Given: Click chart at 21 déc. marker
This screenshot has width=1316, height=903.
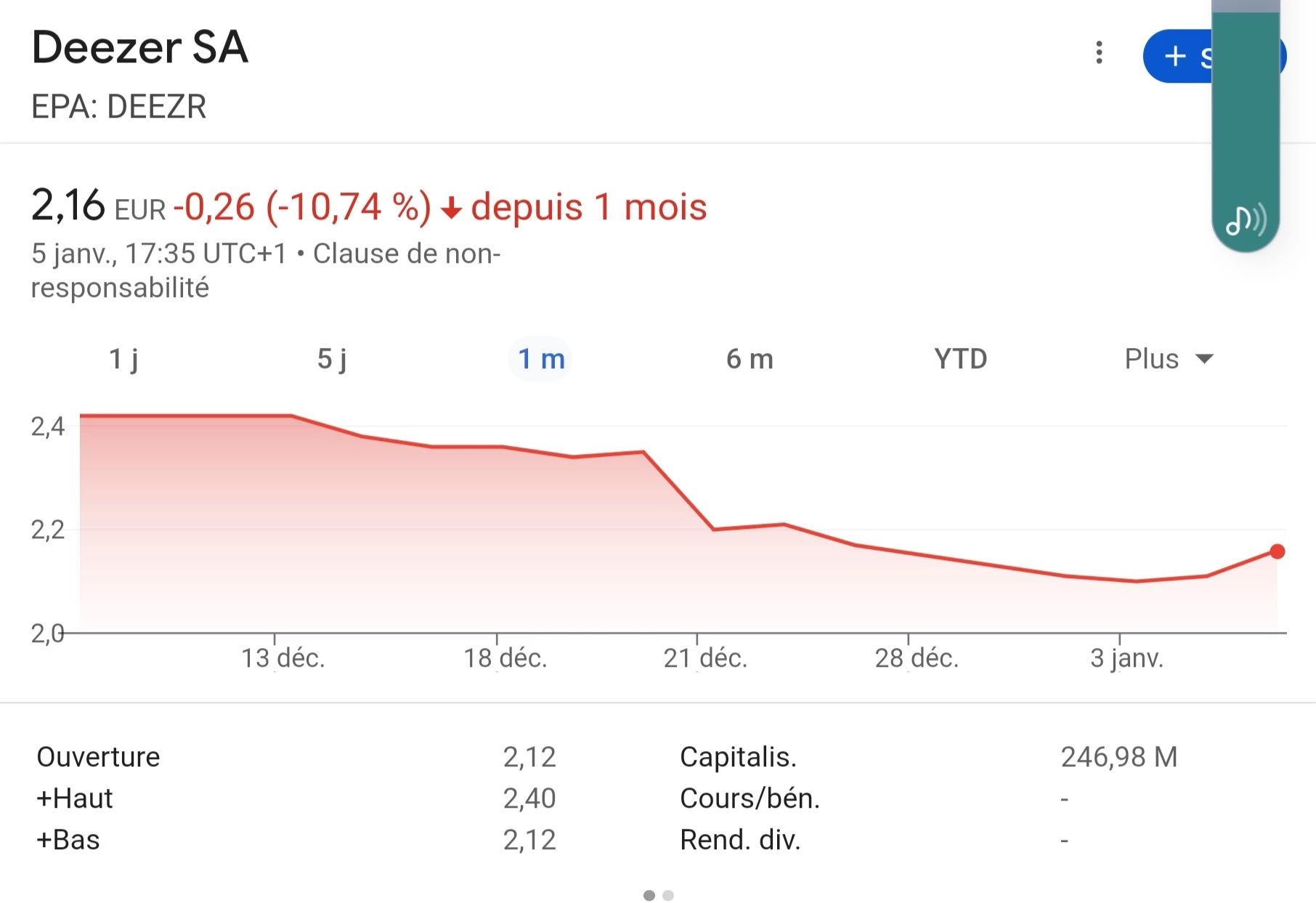Looking at the screenshot, I should point(705,658).
